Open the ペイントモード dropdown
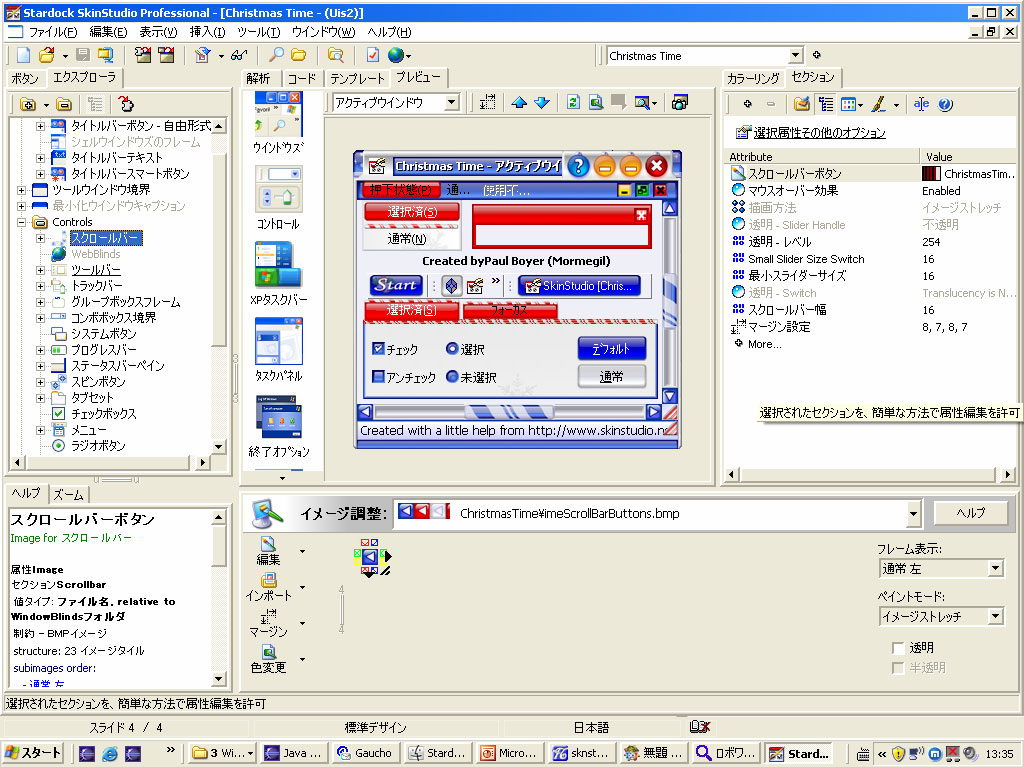The width and height of the screenshot is (1024, 768). pos(995,616)
